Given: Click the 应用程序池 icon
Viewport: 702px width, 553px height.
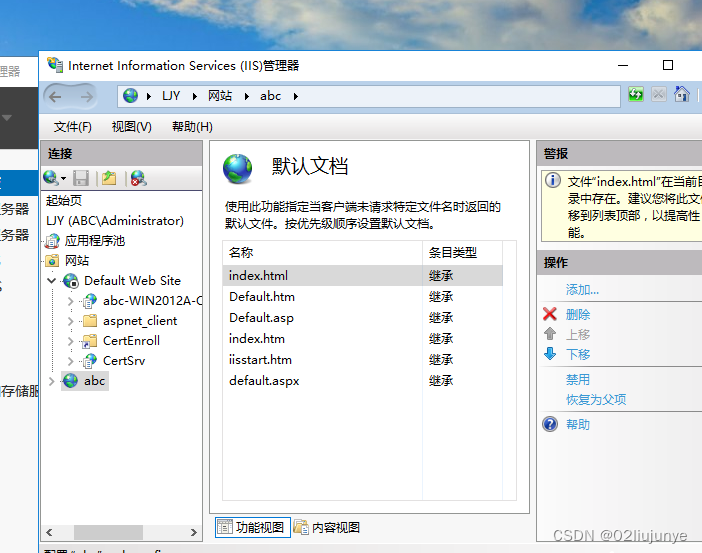Looking at the screenshot, I should click(52, 241).
